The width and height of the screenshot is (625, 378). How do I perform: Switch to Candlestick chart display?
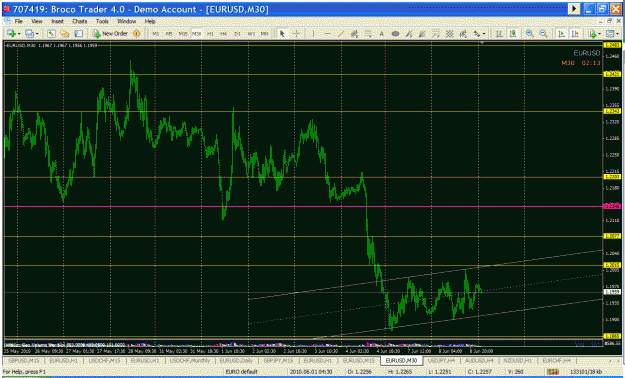[513, 34]
